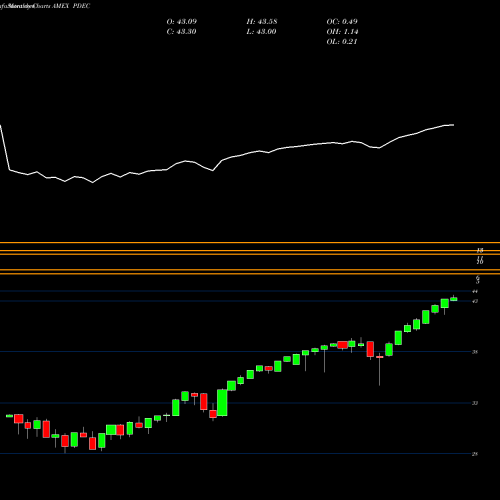
Task: Click the close price text 'C: 43.30'
Action: 181,32
